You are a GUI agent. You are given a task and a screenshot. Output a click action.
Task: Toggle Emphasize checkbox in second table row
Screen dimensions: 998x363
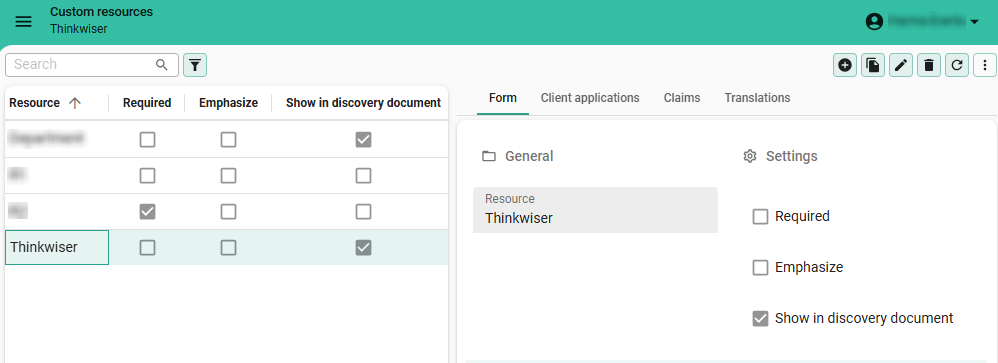pyautogui.click(x=228, y=175)
